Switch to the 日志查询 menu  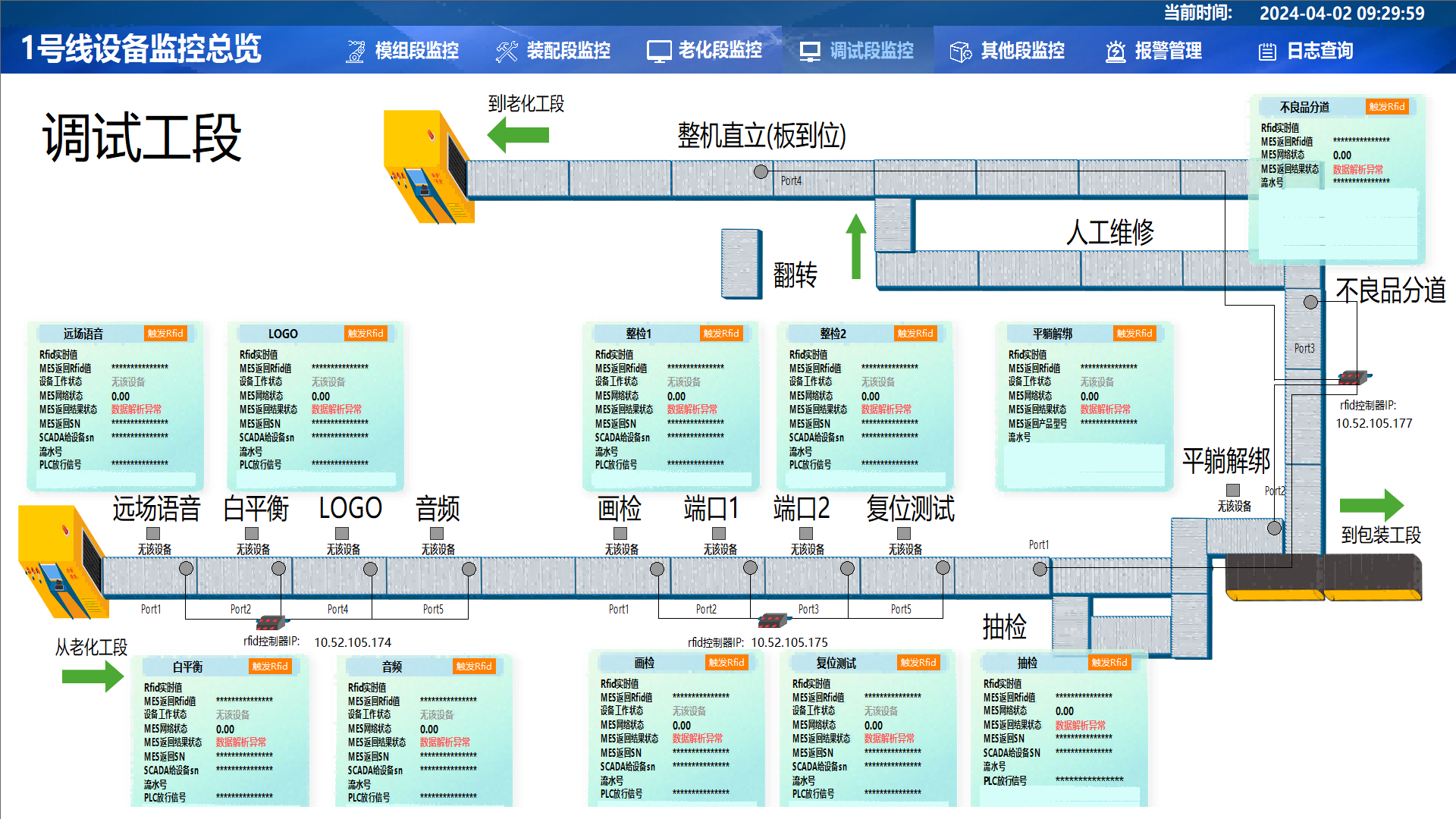click(1319, 51)
